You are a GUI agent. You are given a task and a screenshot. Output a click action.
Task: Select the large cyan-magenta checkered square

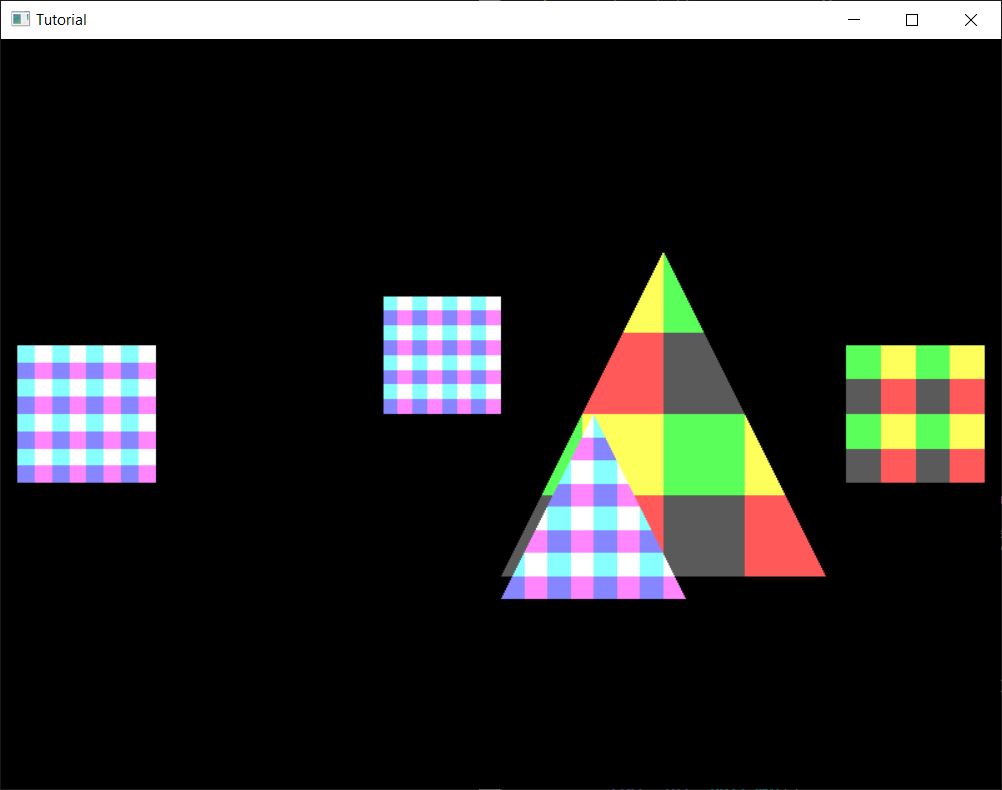click(x=86, y=413)
